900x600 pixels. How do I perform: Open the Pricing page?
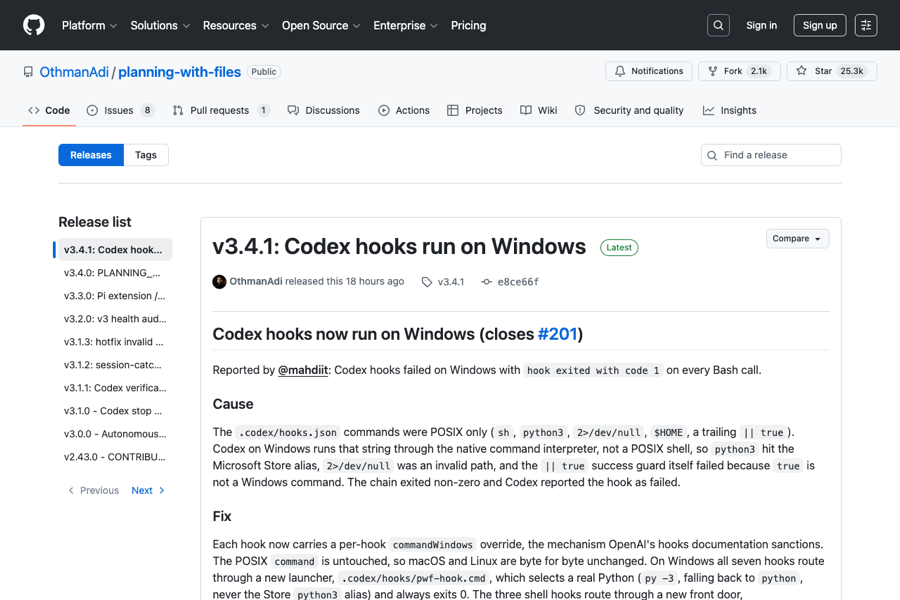tap(468, 25)
